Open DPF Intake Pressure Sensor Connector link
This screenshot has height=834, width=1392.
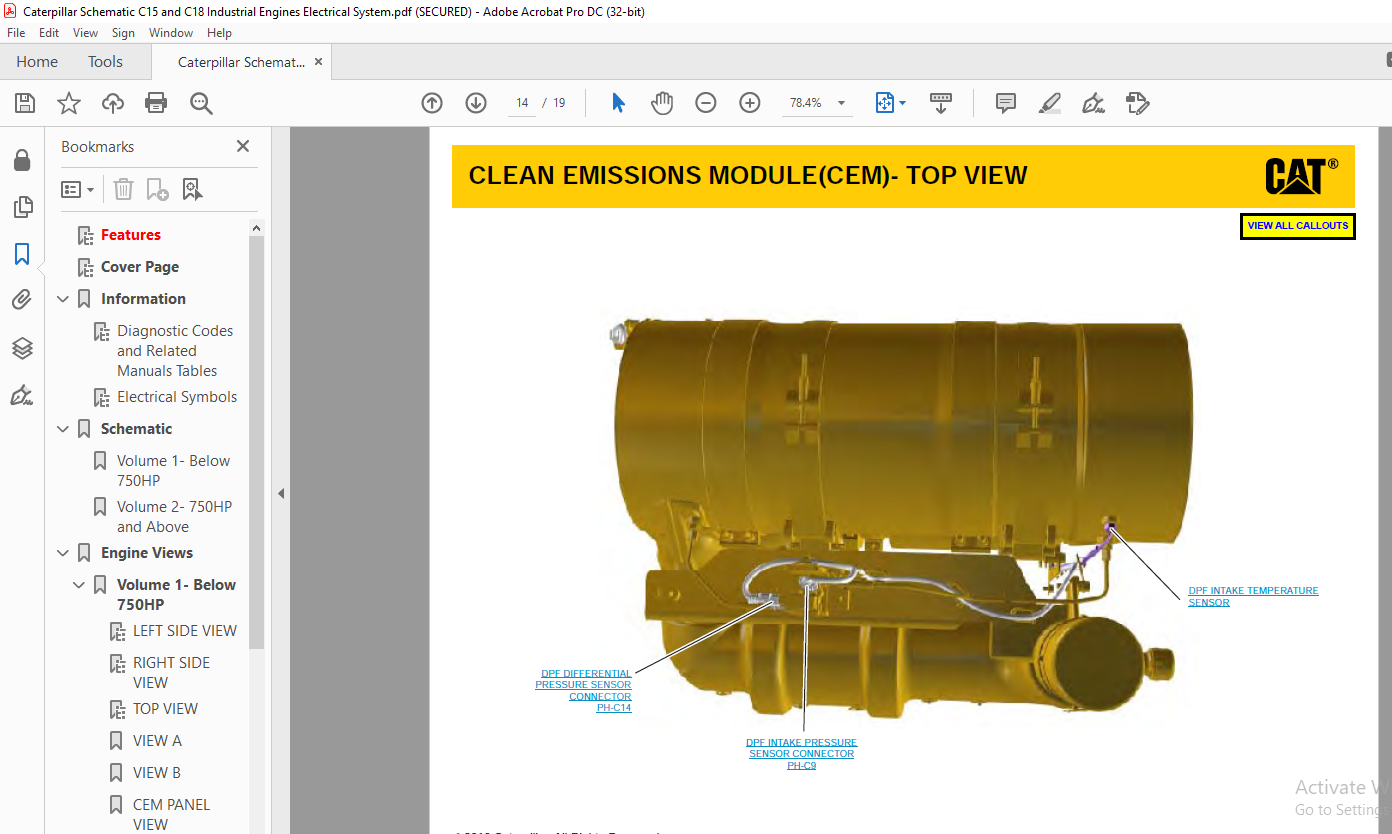pos(801,754)
